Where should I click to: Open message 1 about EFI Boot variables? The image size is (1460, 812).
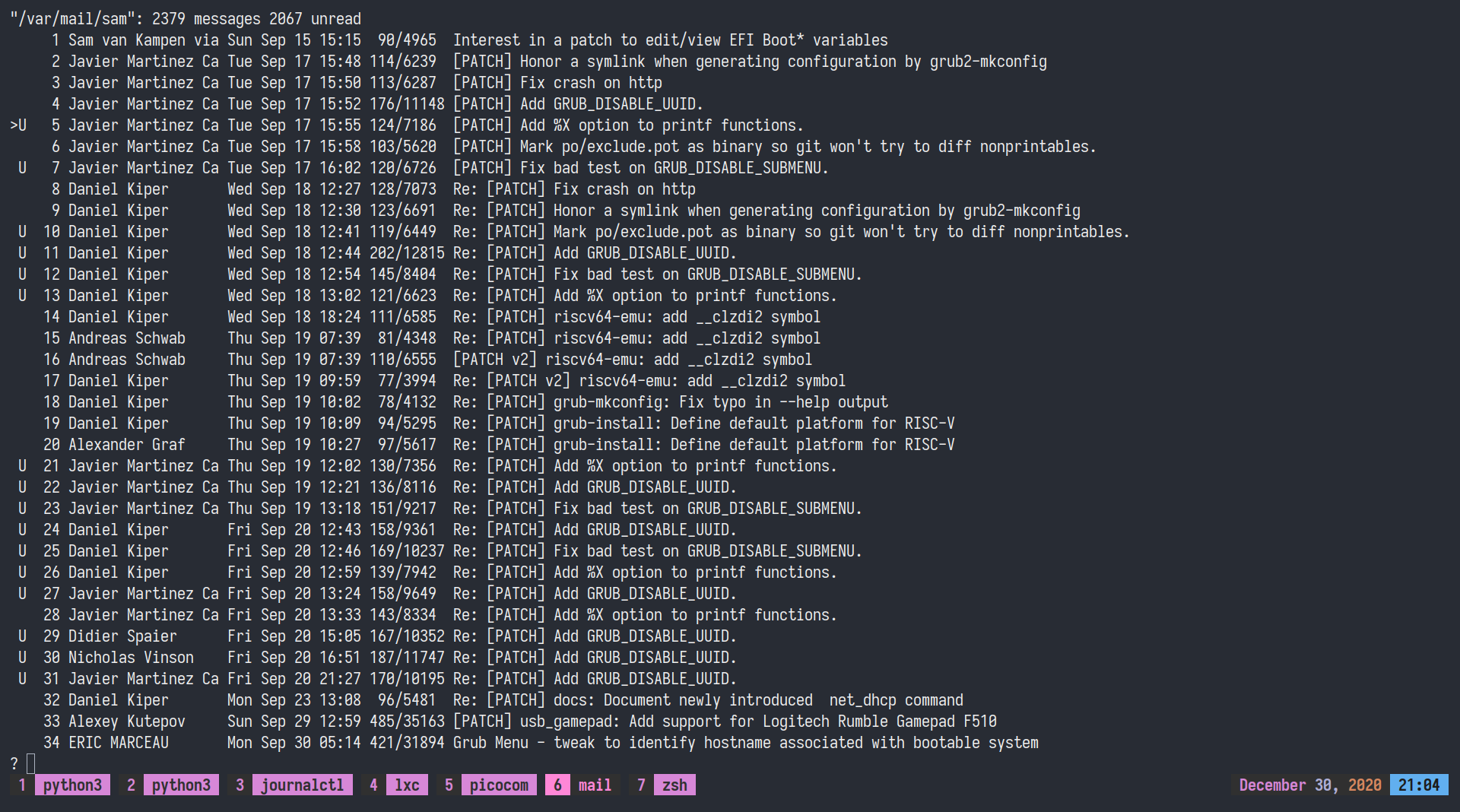coord(670,40)
